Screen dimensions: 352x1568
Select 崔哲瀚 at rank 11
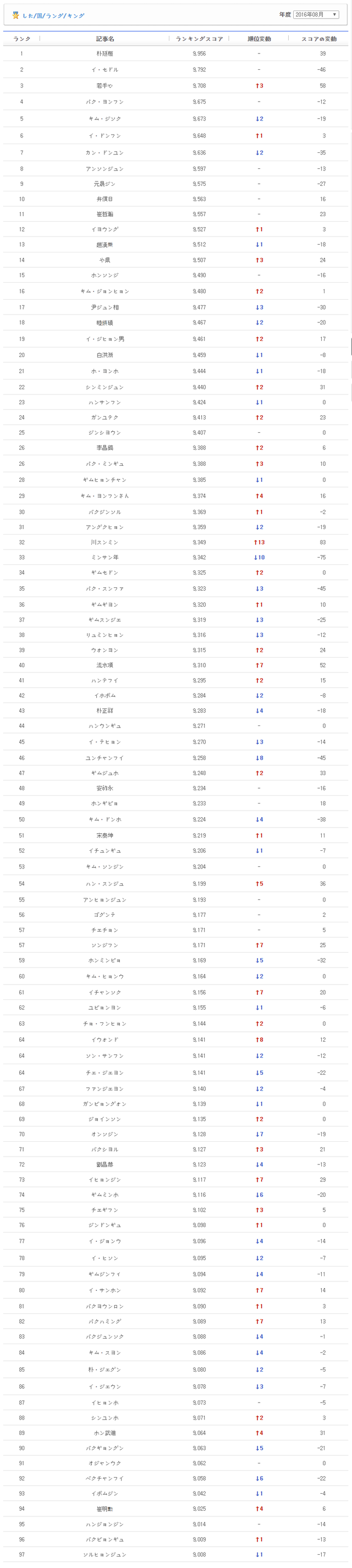(x=105, y=214)
